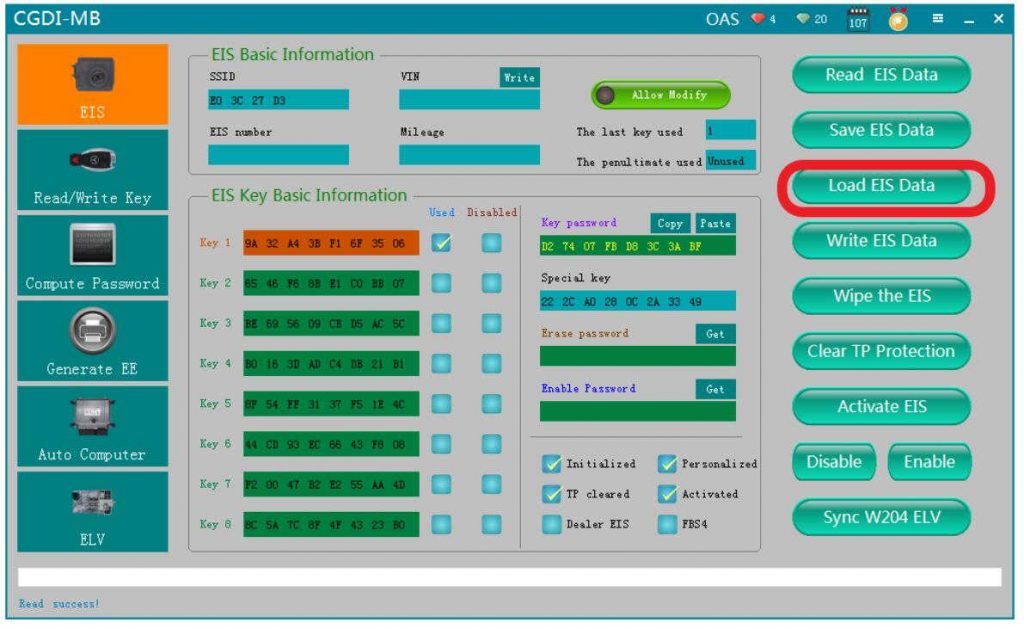Select the Key 7 hex value
Screen dimensions: 1024x629
[x=331, y=485]
